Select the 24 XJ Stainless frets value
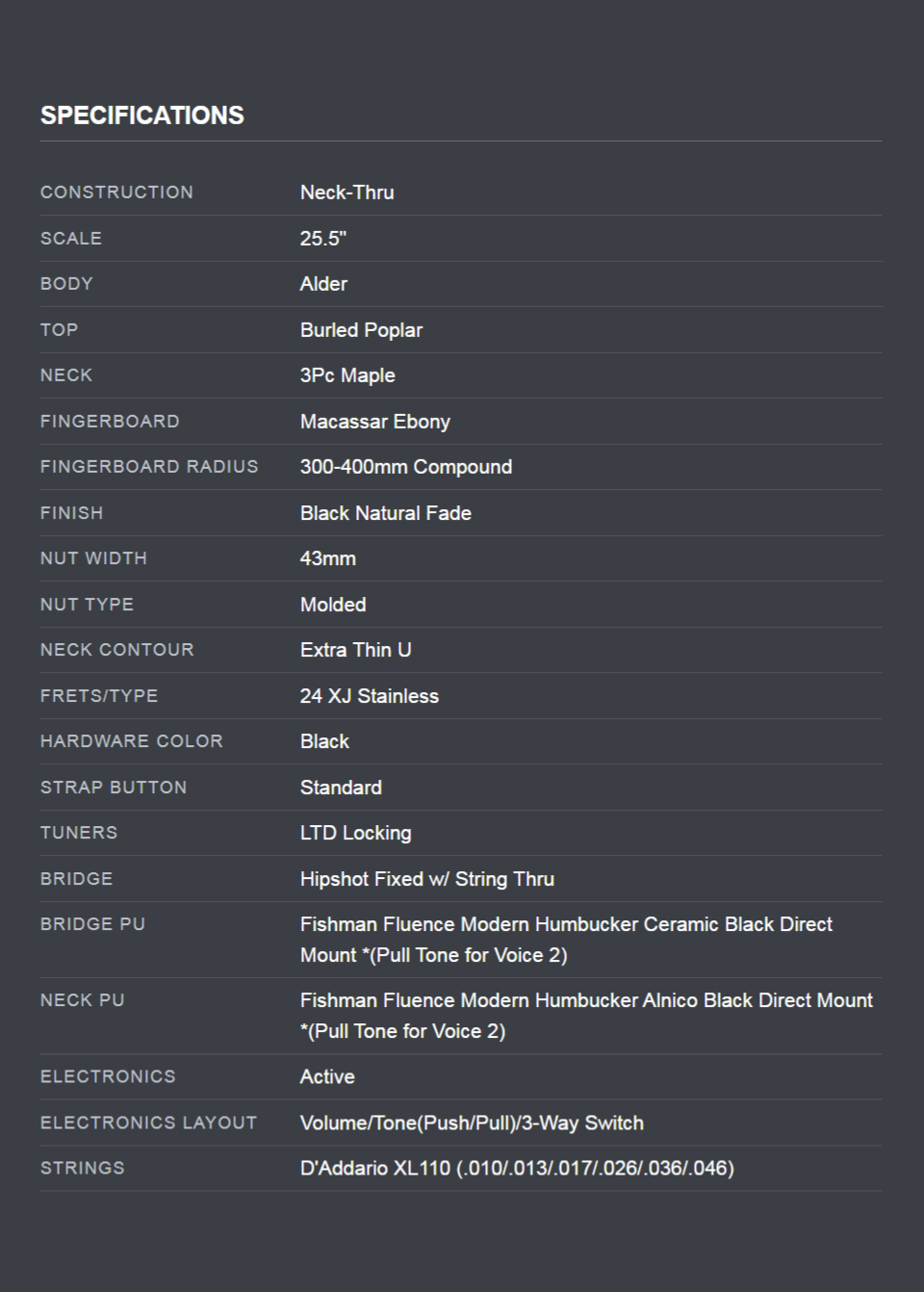The width and height of the screenshot is (924, 1292). click(369, 696)
